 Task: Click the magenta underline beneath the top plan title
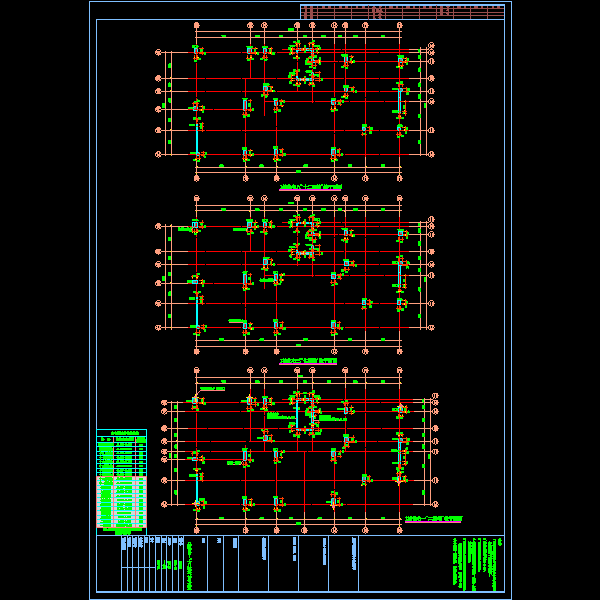[310, 190]
